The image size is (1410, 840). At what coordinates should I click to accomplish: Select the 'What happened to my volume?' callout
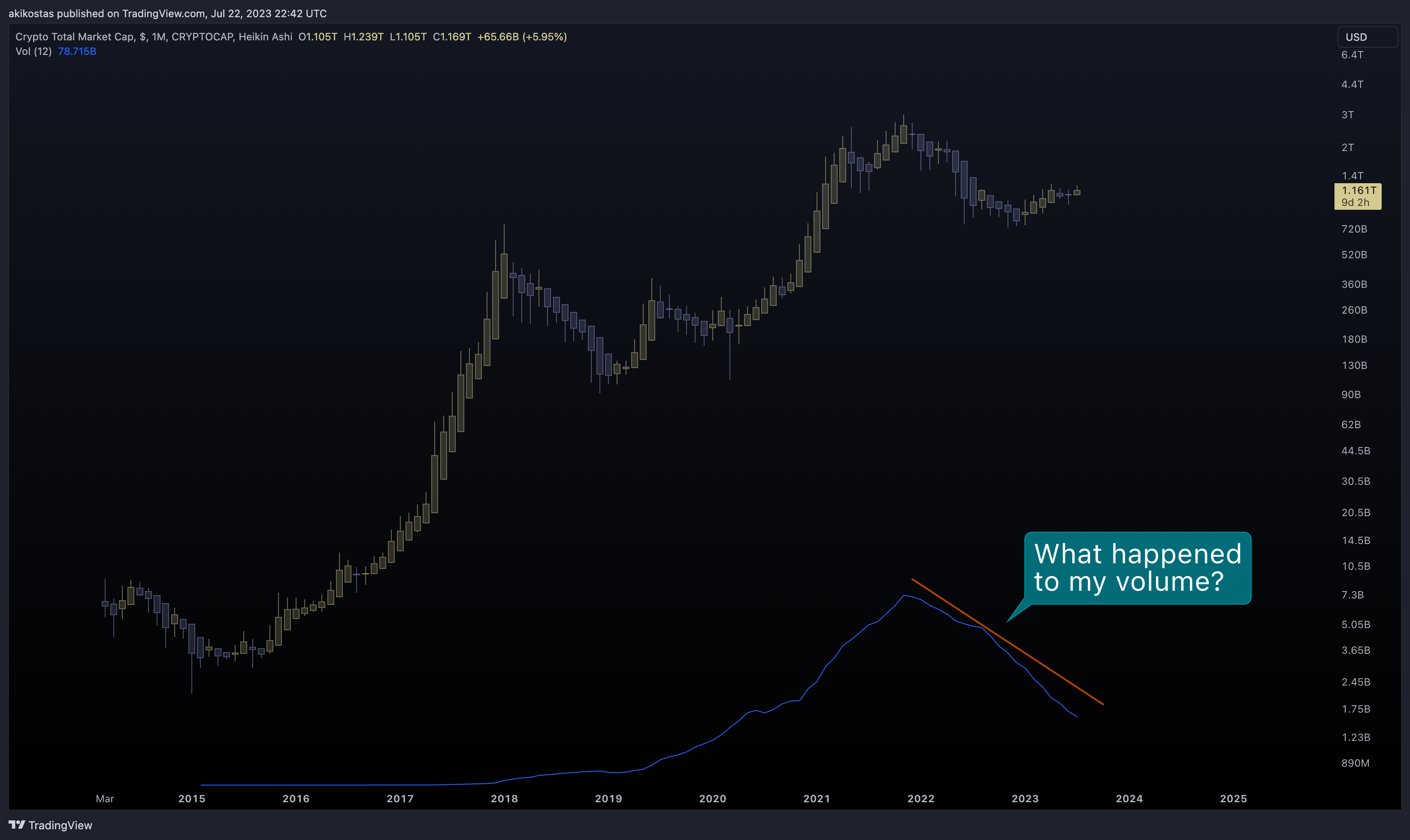pyautogui.click(x=1138, y=568)
